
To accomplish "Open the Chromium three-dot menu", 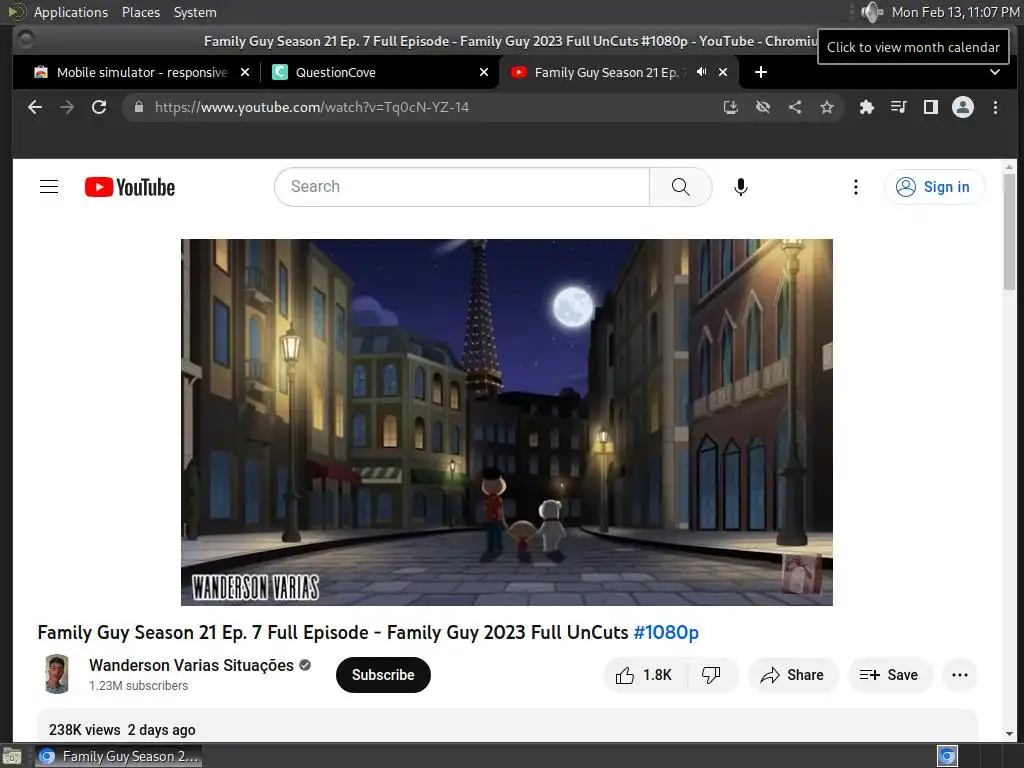I will click(x=995, y=107).
